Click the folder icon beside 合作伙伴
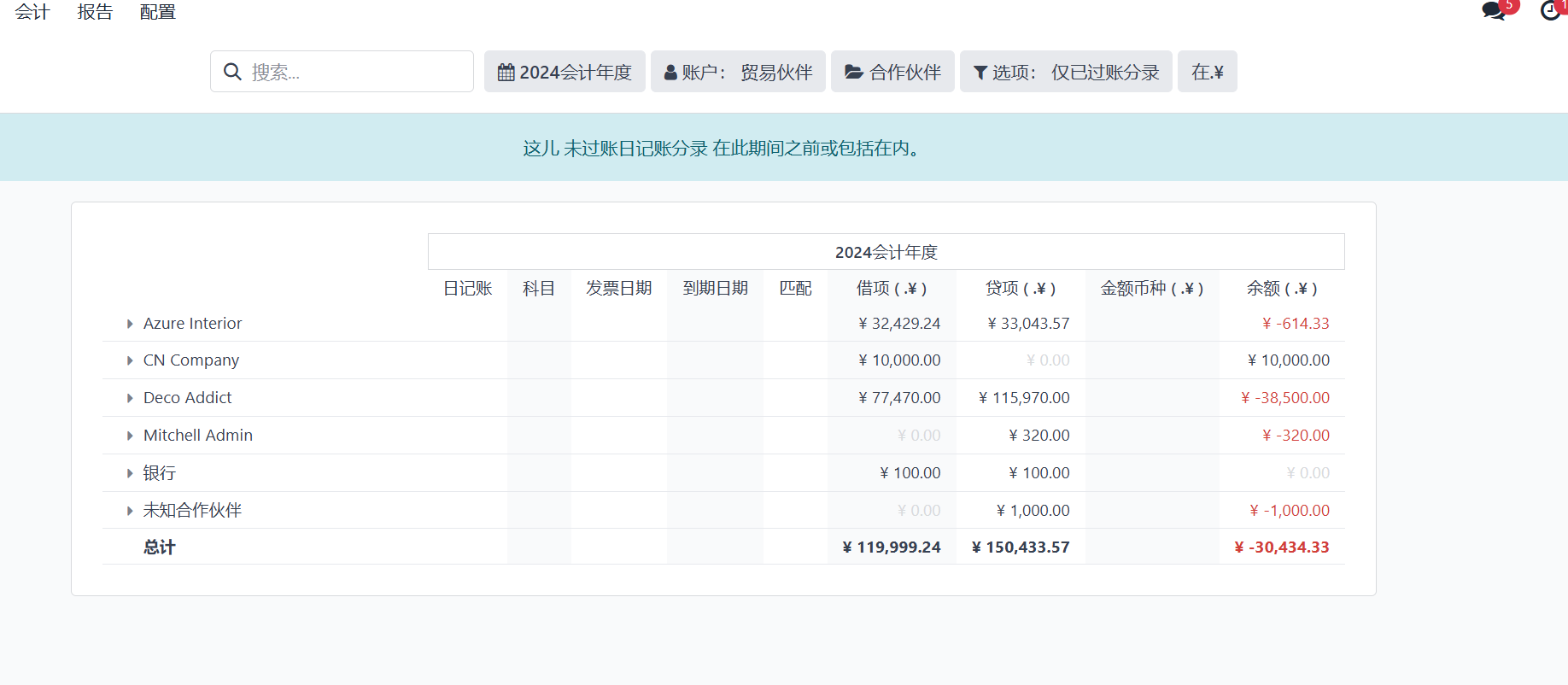This screenshot has width=1568, height=685. 853,73
